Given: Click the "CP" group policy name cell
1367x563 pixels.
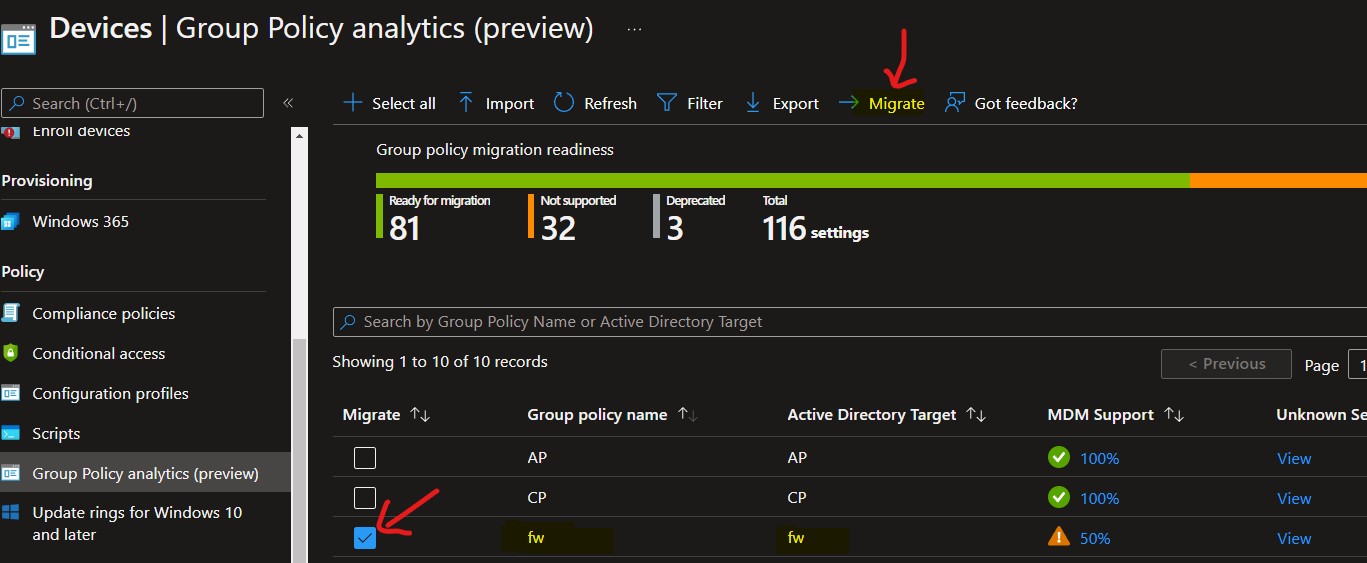Looking at the screenshot, I should (537, 498).
